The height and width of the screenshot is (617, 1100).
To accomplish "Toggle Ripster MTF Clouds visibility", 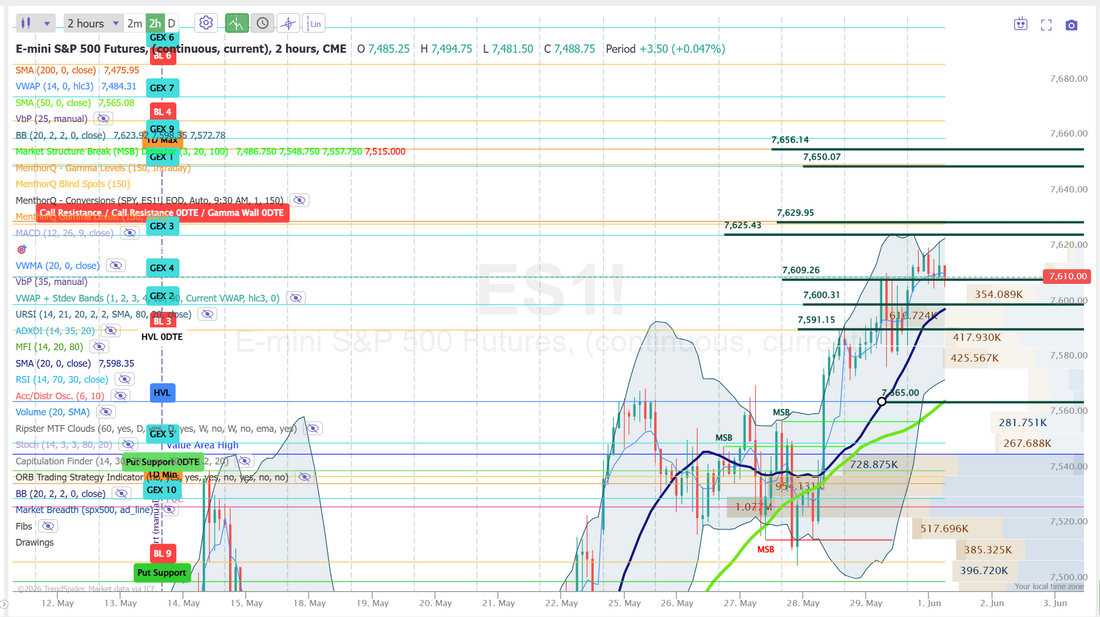I will pyautogui.click(x=313, y=428).
